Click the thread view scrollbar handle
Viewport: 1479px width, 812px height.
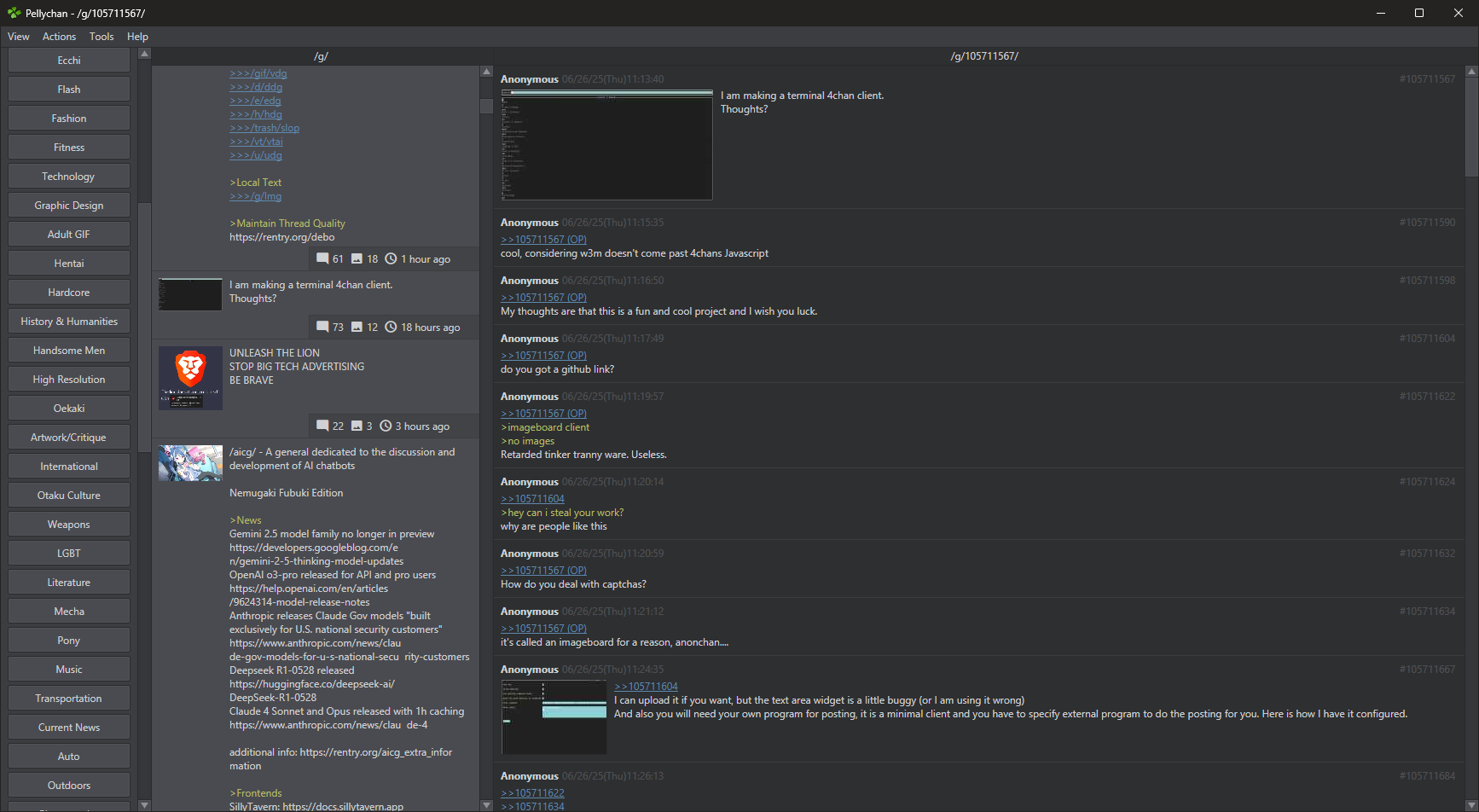tap(1471, 128)
